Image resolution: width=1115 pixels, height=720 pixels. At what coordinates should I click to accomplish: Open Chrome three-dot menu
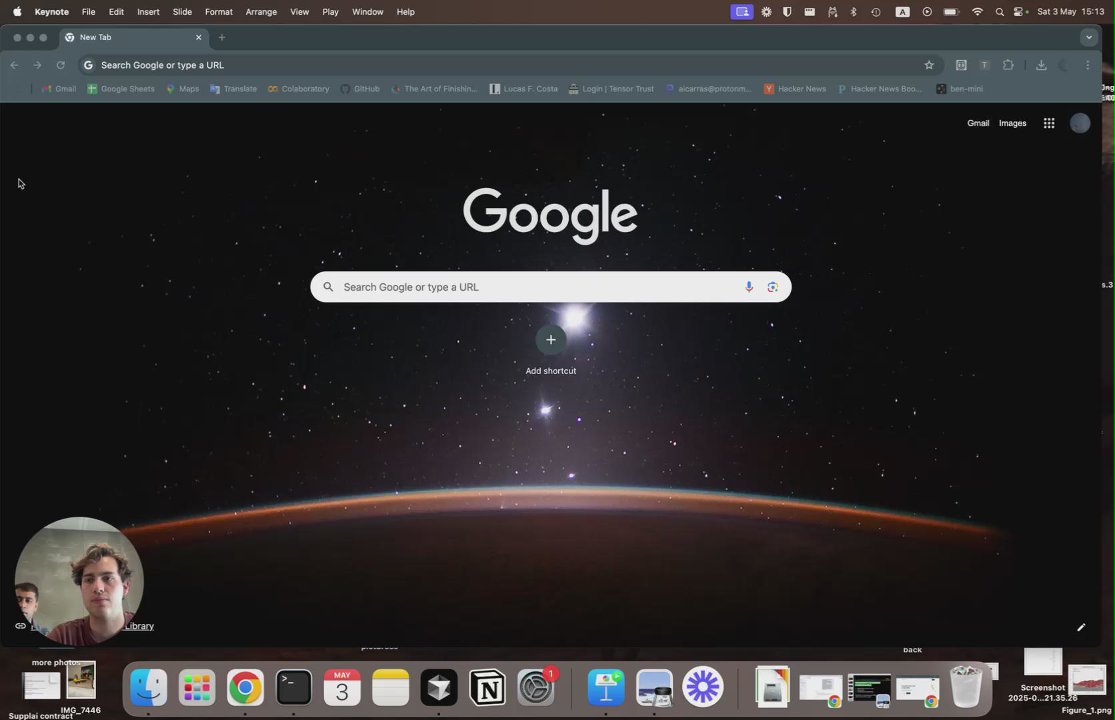[1087, 65]
